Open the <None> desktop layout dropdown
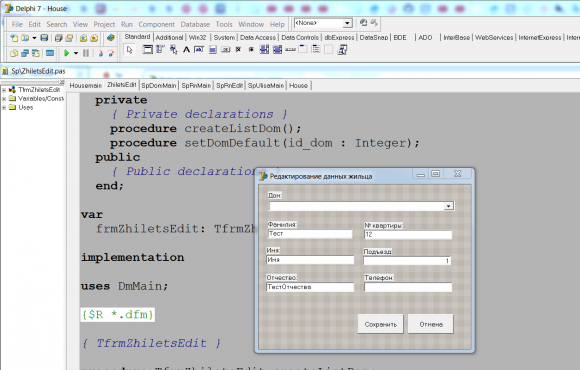The image size is (580, 370). 347,23
